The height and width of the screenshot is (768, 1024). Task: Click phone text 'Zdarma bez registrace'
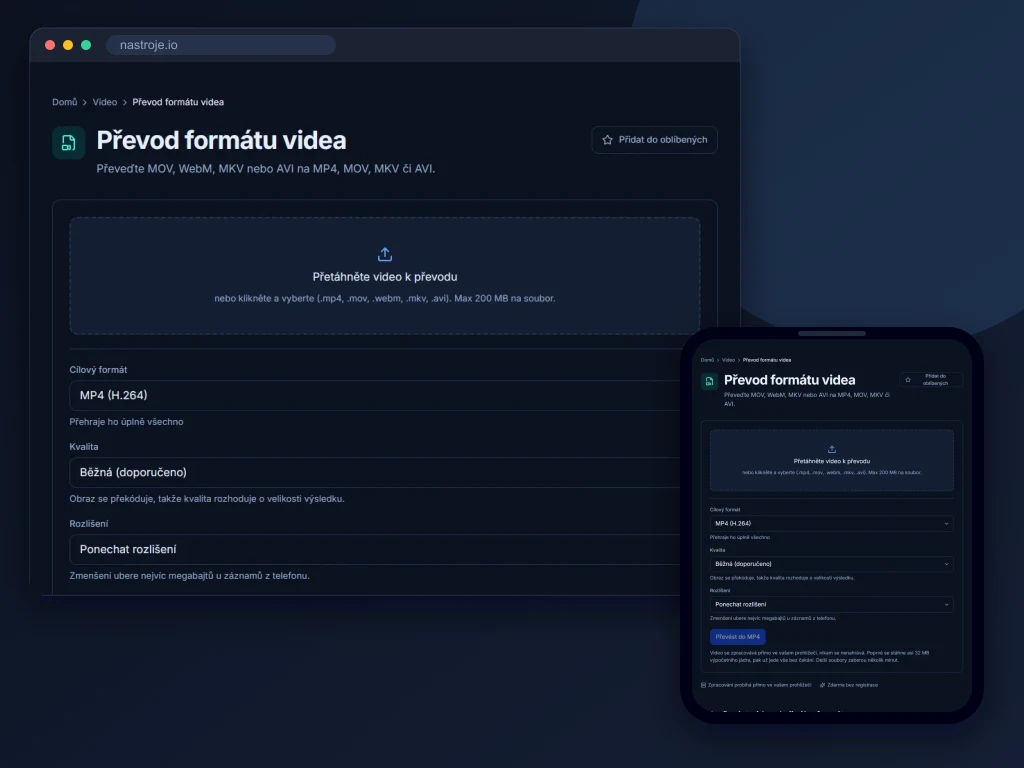[852, 685]
